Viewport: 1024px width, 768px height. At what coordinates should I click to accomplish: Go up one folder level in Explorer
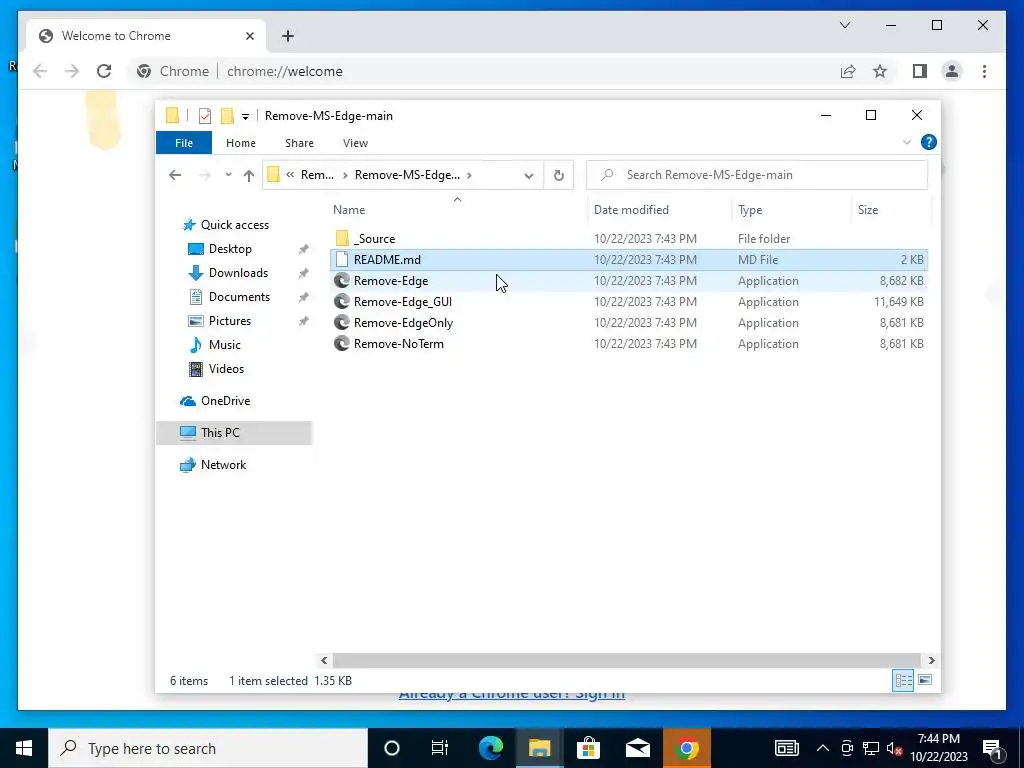coord(249,175)
